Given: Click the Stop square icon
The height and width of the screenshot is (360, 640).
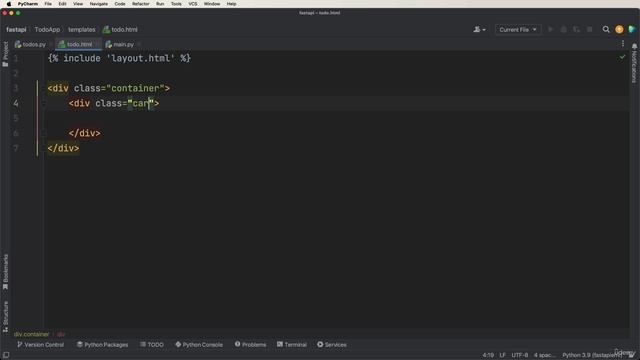Looking at the screenshot, I should pos(589,29).
